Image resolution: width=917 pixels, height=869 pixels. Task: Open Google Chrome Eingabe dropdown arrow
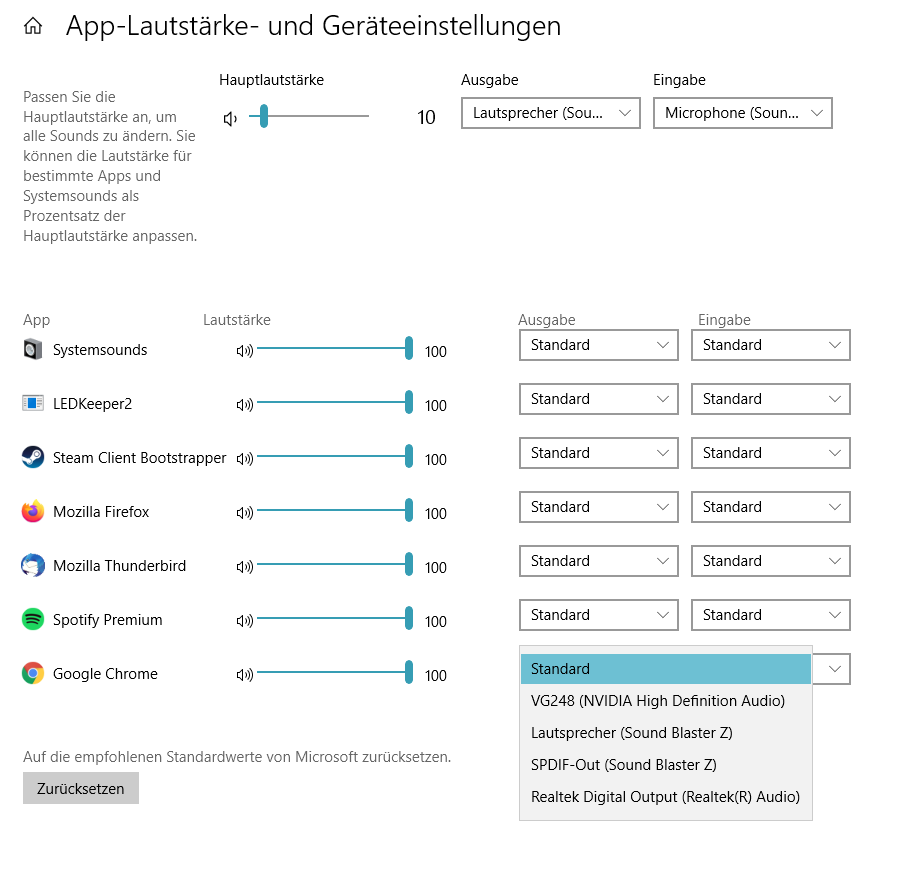point(835,669)
